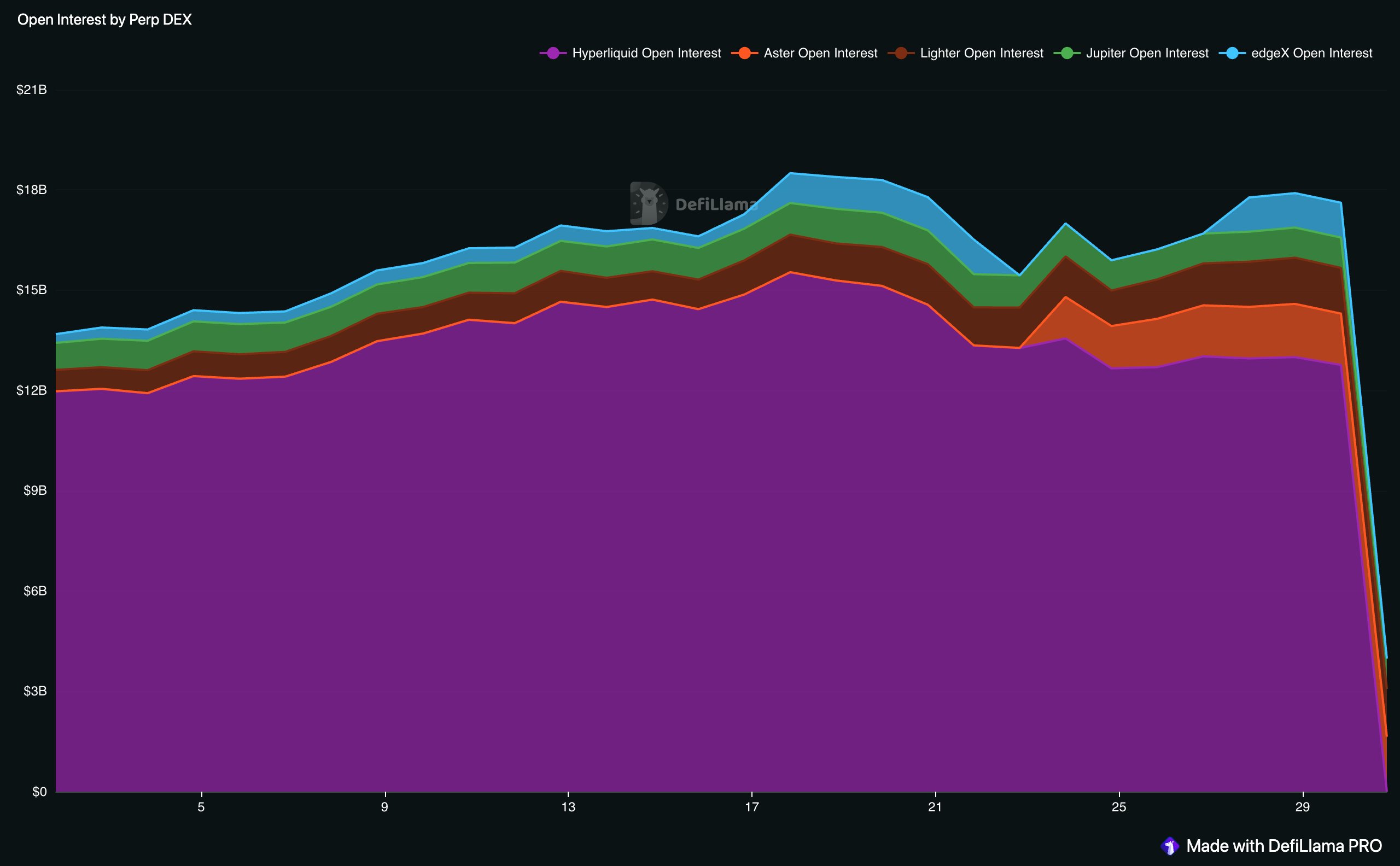The width and height of the screenshot is (1400, 866).
Task: Click the x-axis tick labeled 5
Action: tap(201, 807)
